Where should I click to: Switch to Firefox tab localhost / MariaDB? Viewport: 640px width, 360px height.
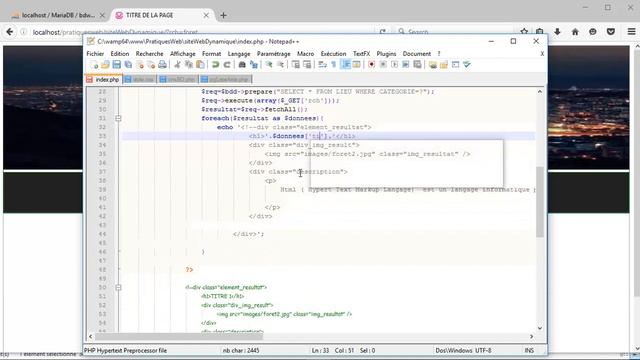58,15
